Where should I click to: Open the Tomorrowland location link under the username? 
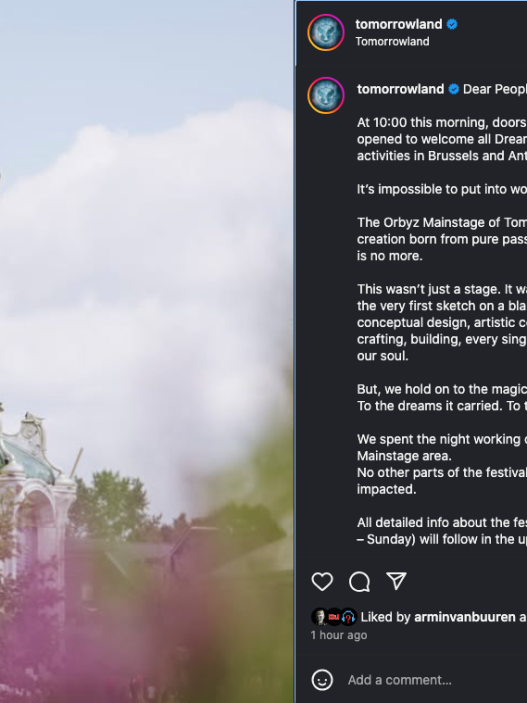[x=392, y=41]
